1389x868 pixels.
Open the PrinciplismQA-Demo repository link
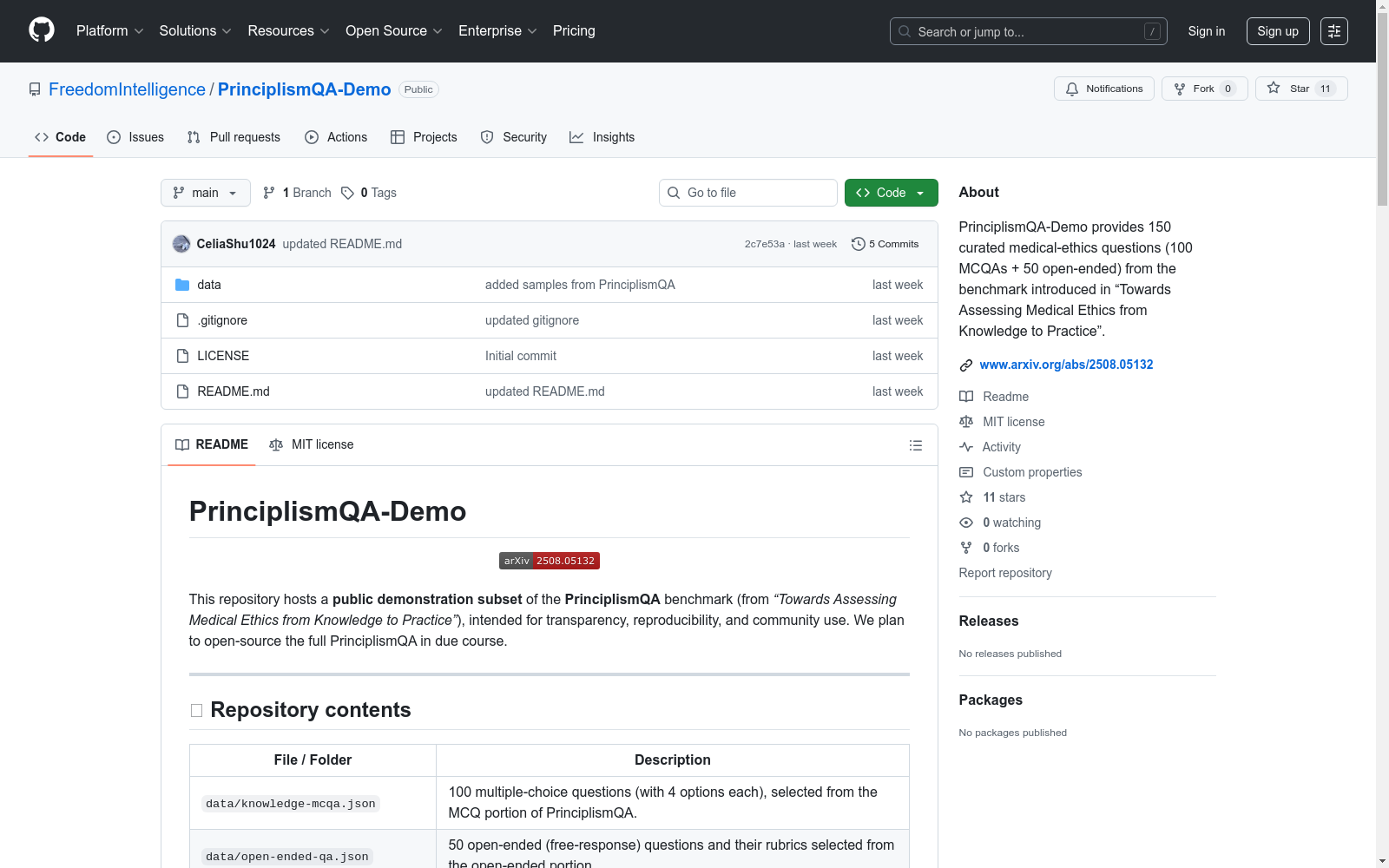point(304,89)
